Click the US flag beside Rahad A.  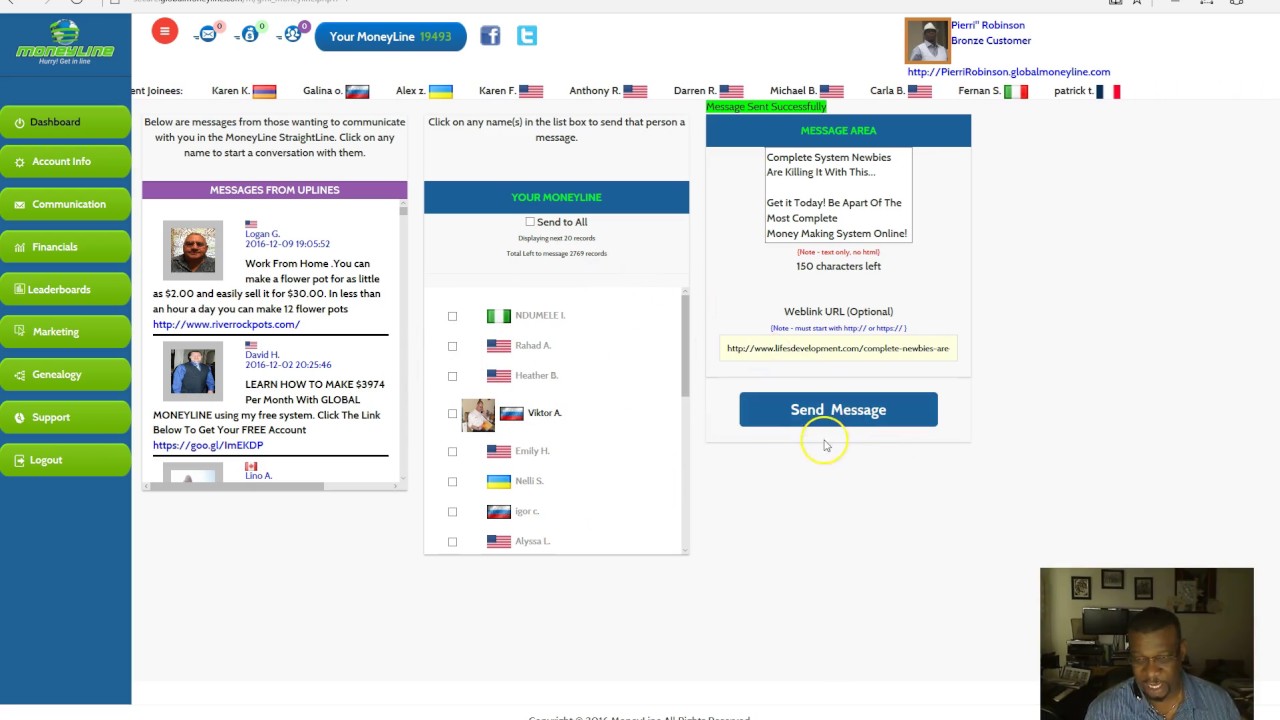[498, 346]
